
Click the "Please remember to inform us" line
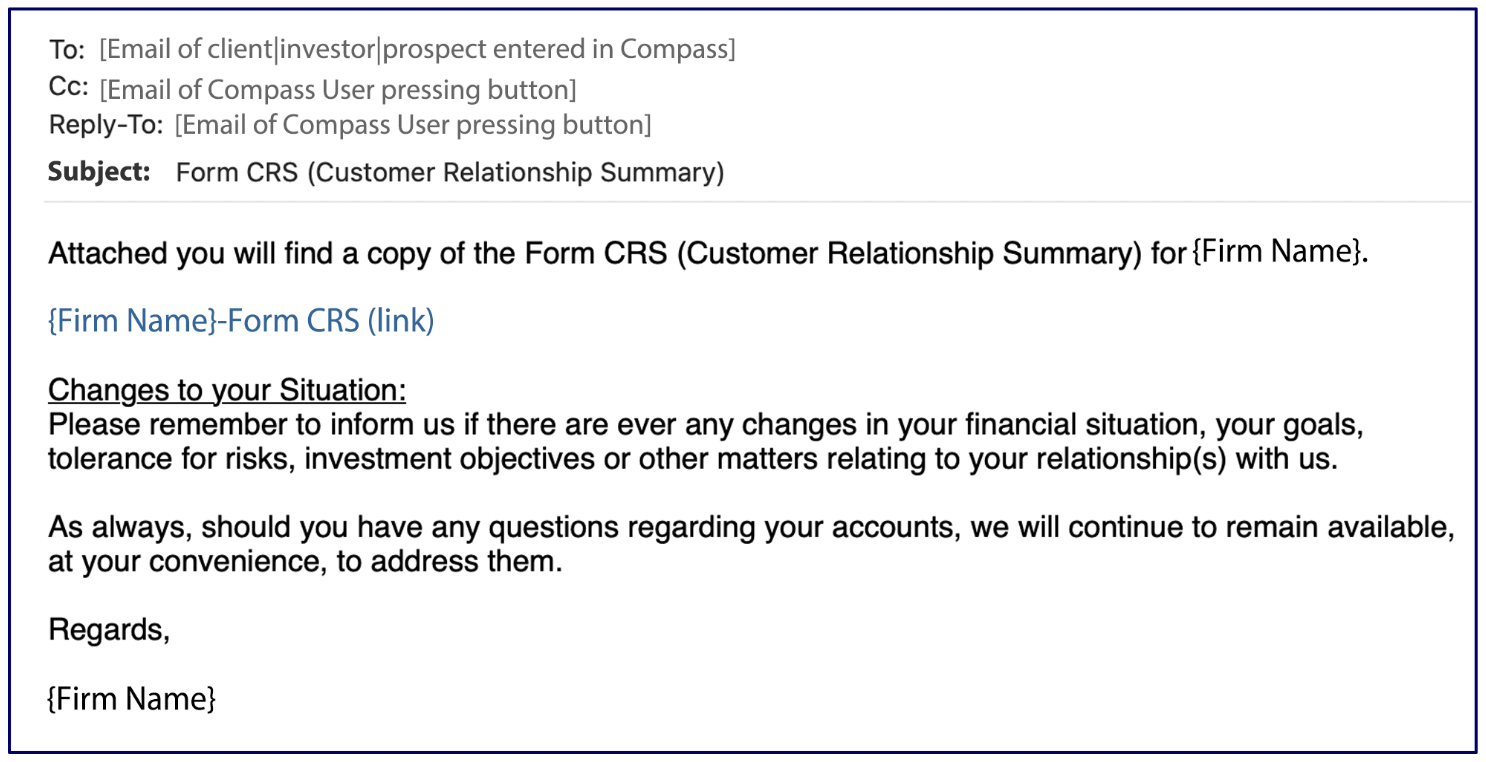705,425
